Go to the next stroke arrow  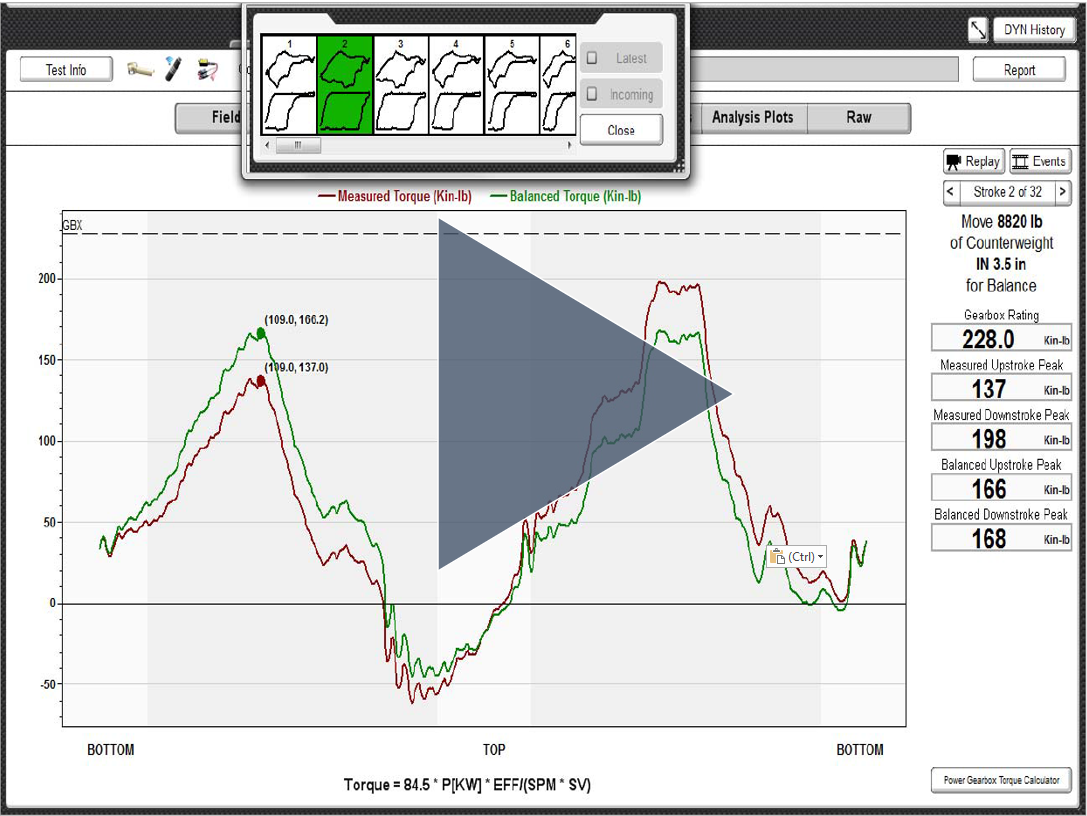point(1062,191)
